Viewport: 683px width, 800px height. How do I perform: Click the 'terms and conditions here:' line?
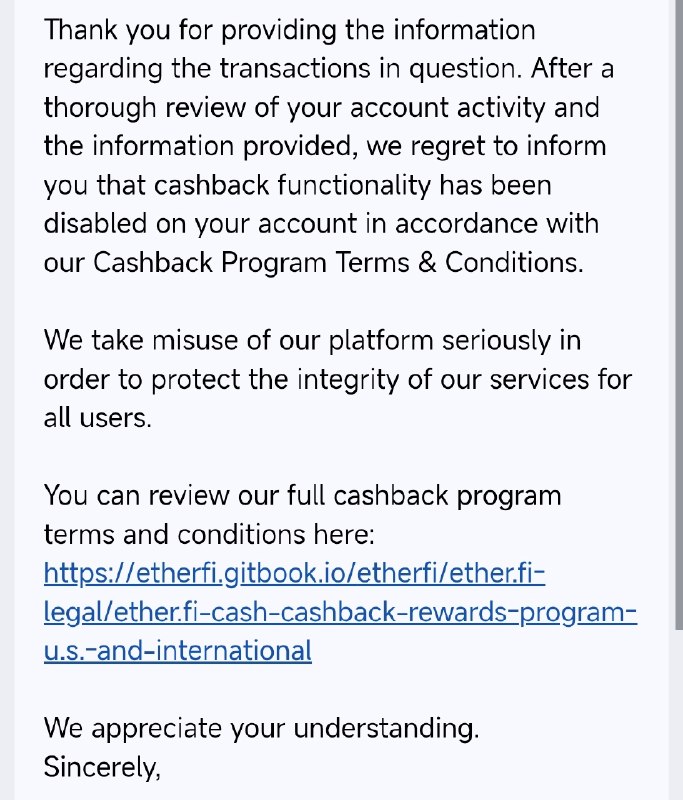click(x=209, y=535)
